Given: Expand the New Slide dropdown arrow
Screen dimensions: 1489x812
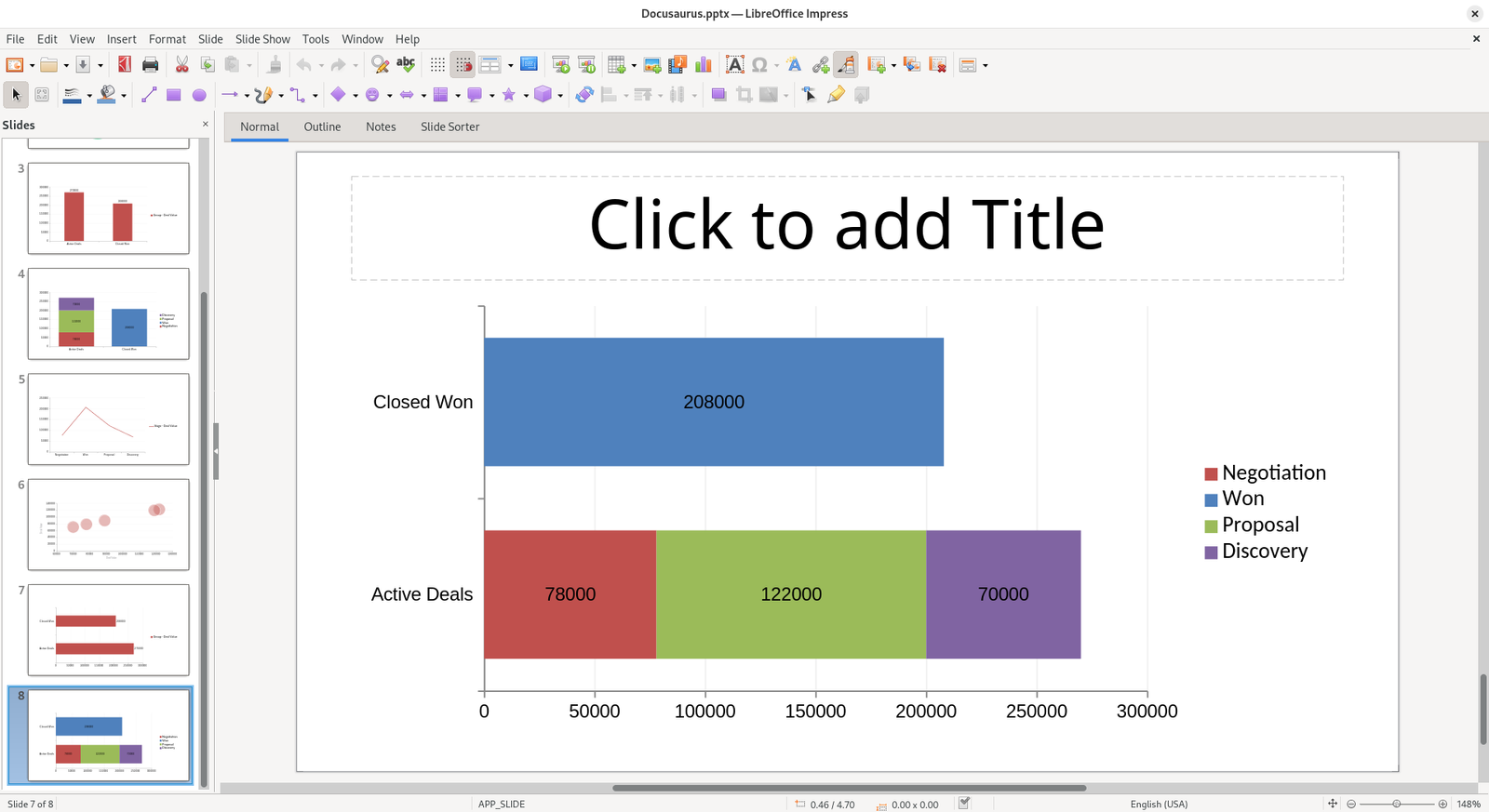Looking at the screenshot, I should click(x=893, y=65).
